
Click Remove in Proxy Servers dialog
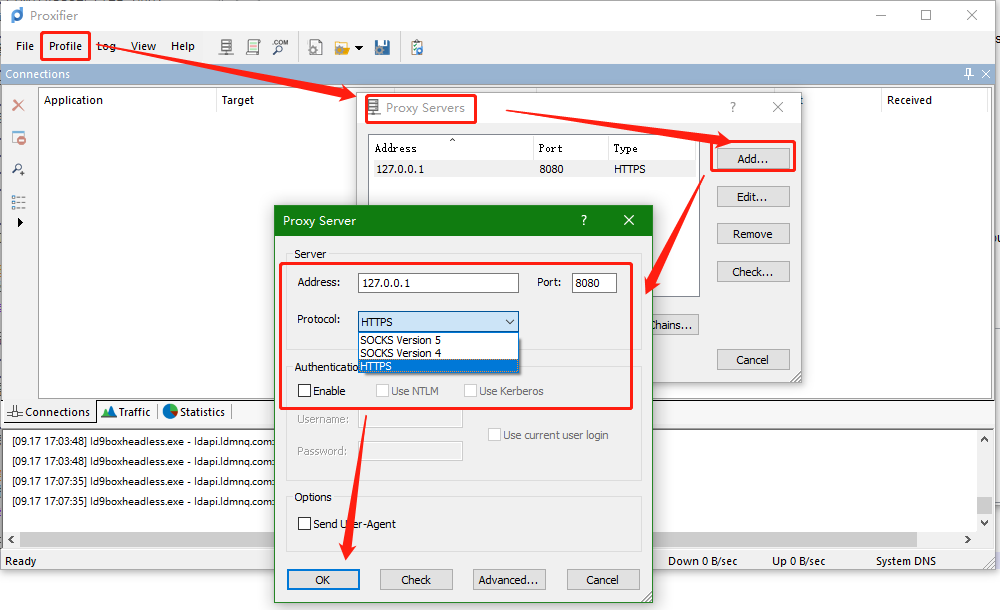coord(753,234)
